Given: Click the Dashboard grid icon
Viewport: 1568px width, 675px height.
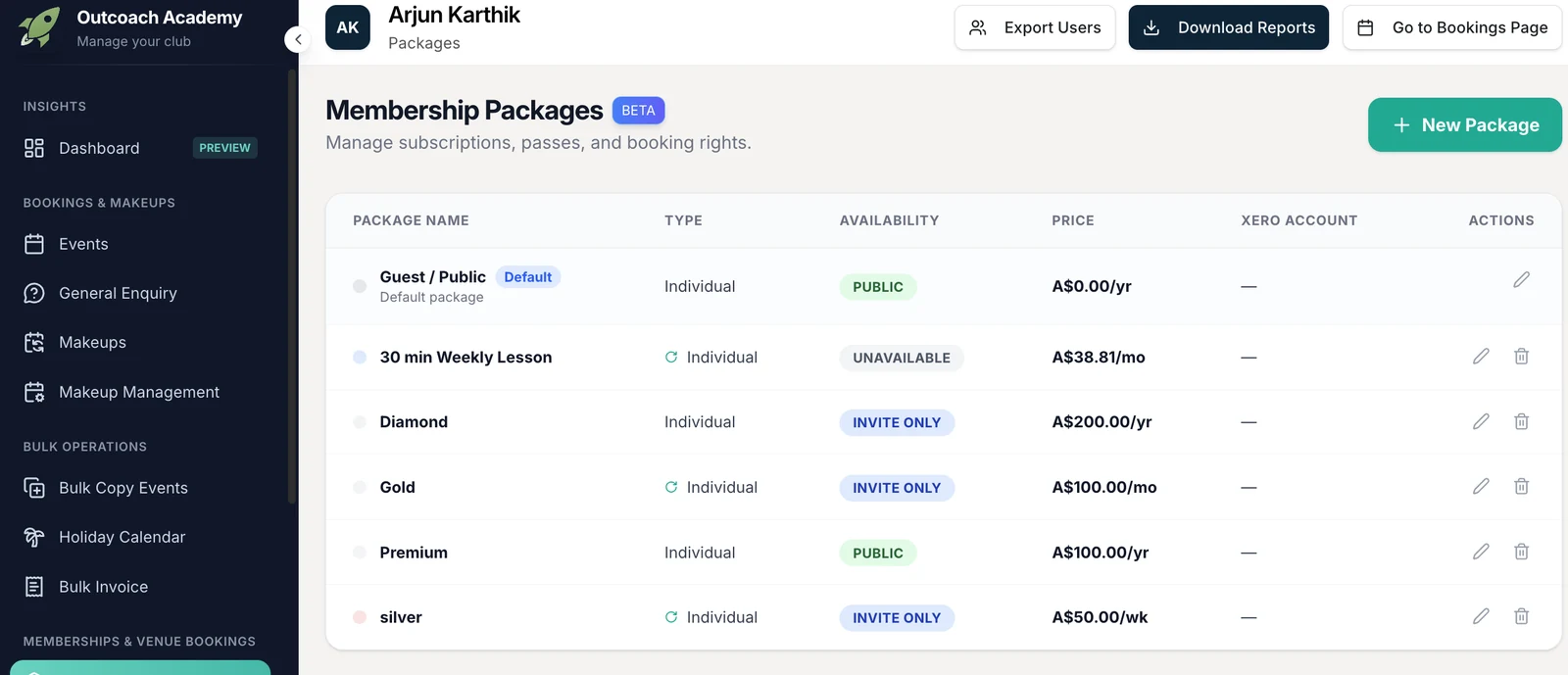Looking at the screenshot, I should point(34,148).
